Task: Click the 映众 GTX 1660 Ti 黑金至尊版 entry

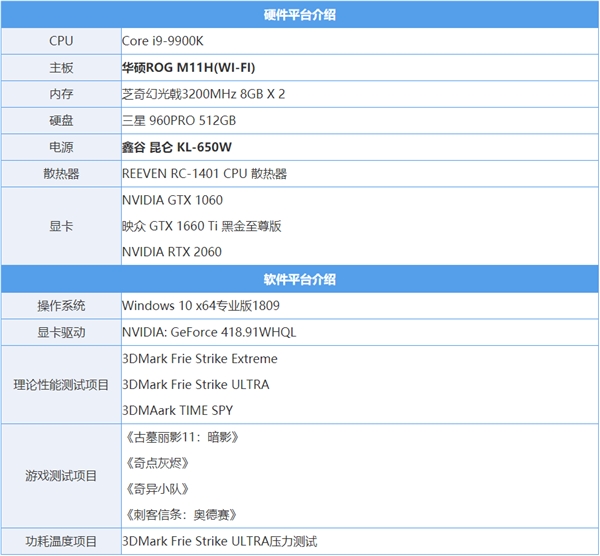Action: tap(201, 226)
